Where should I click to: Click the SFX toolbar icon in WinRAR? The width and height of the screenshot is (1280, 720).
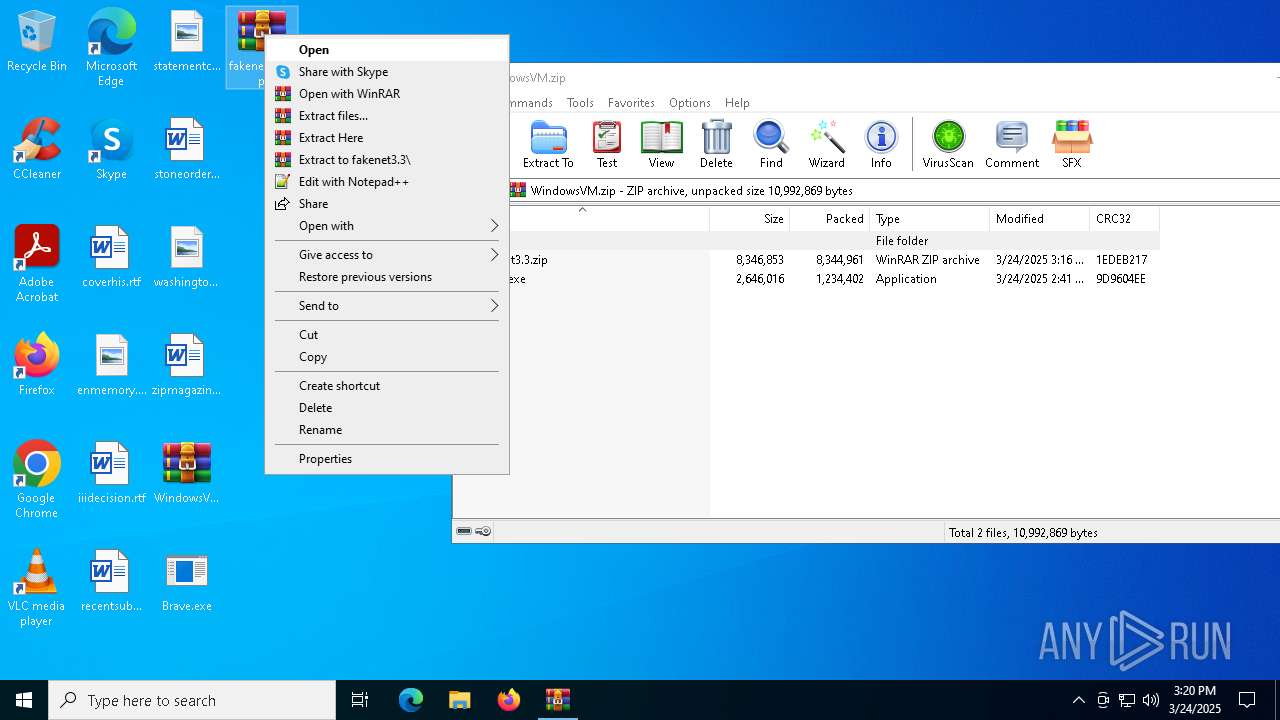[1072, 145]
